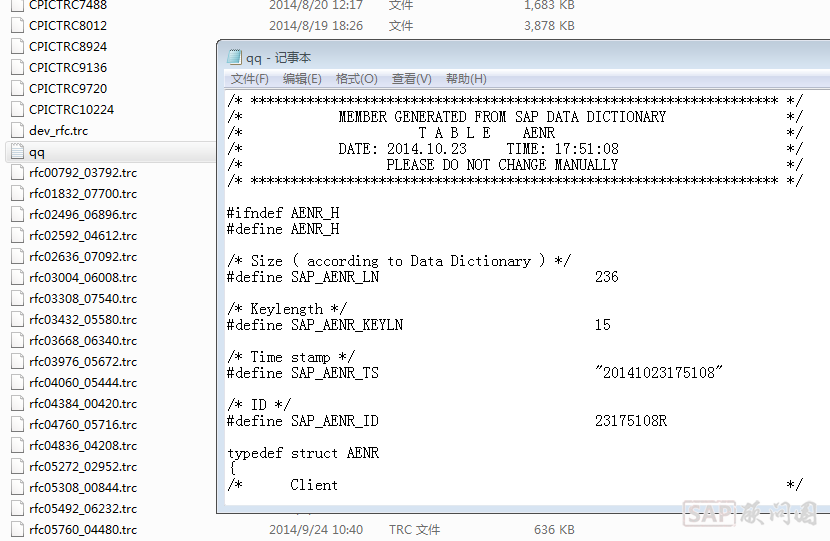Viewport: 830px width, 541px height.
Task: Select file name CPICTRC10224 in the list
Action: tap(71, 110)
